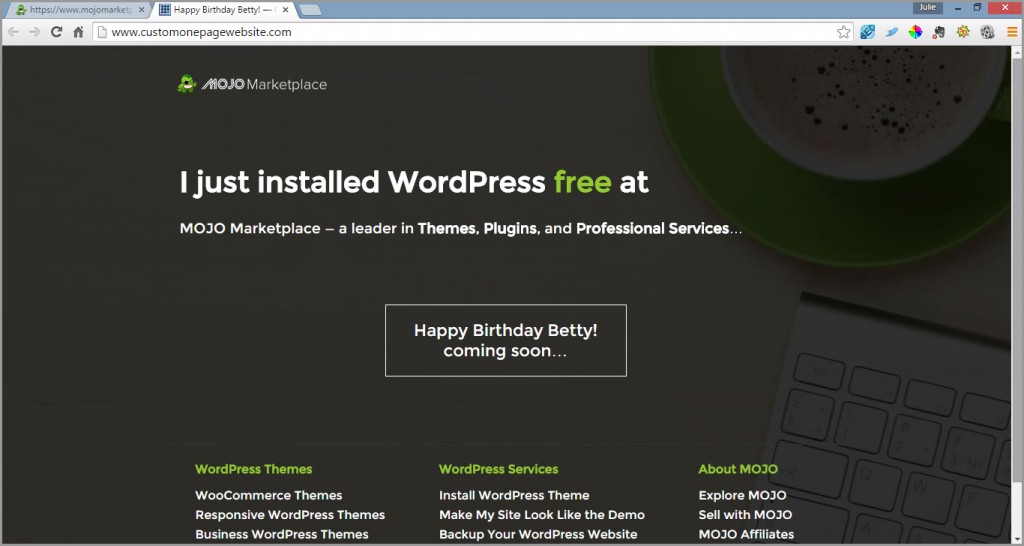The width and height of the screenshot is (1024, 546).
Task: Close the Happy Birthday Betty tab
Action: pos(285,10)
